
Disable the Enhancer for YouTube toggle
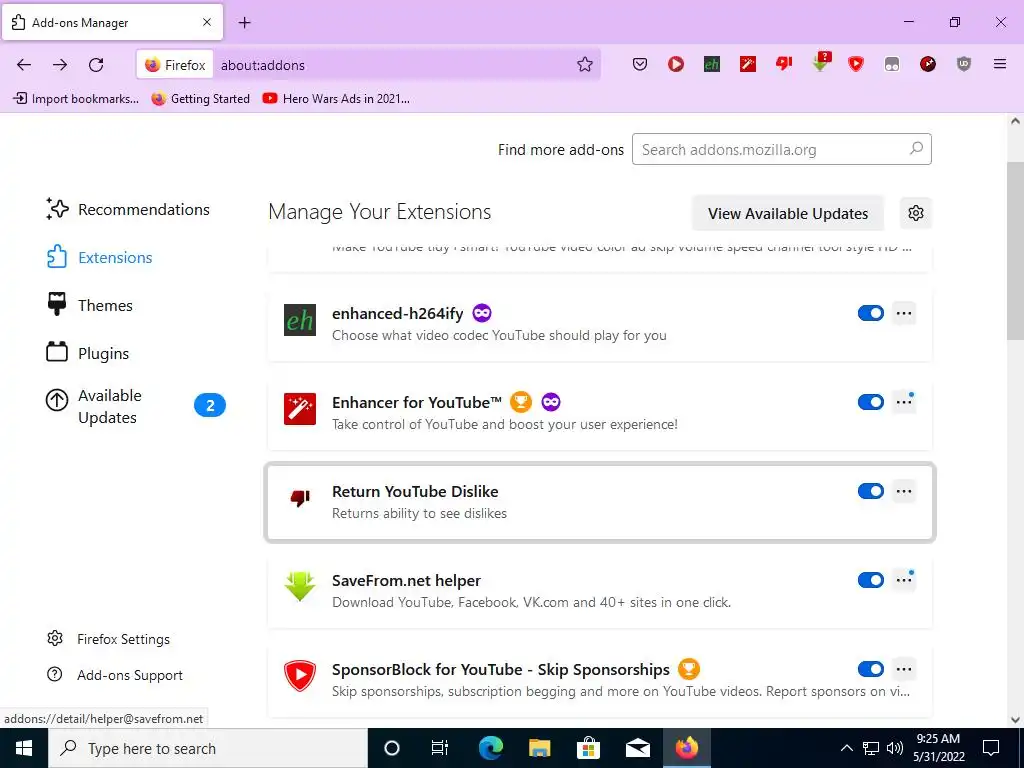click(x=871, y=402)
